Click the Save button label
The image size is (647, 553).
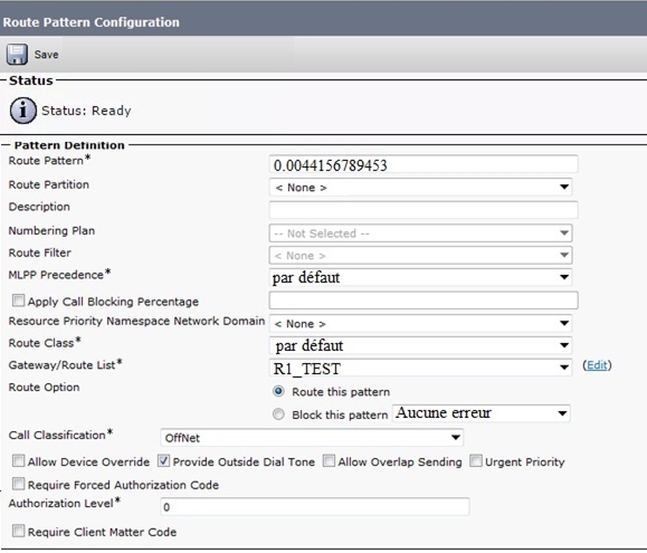point(46,55)
